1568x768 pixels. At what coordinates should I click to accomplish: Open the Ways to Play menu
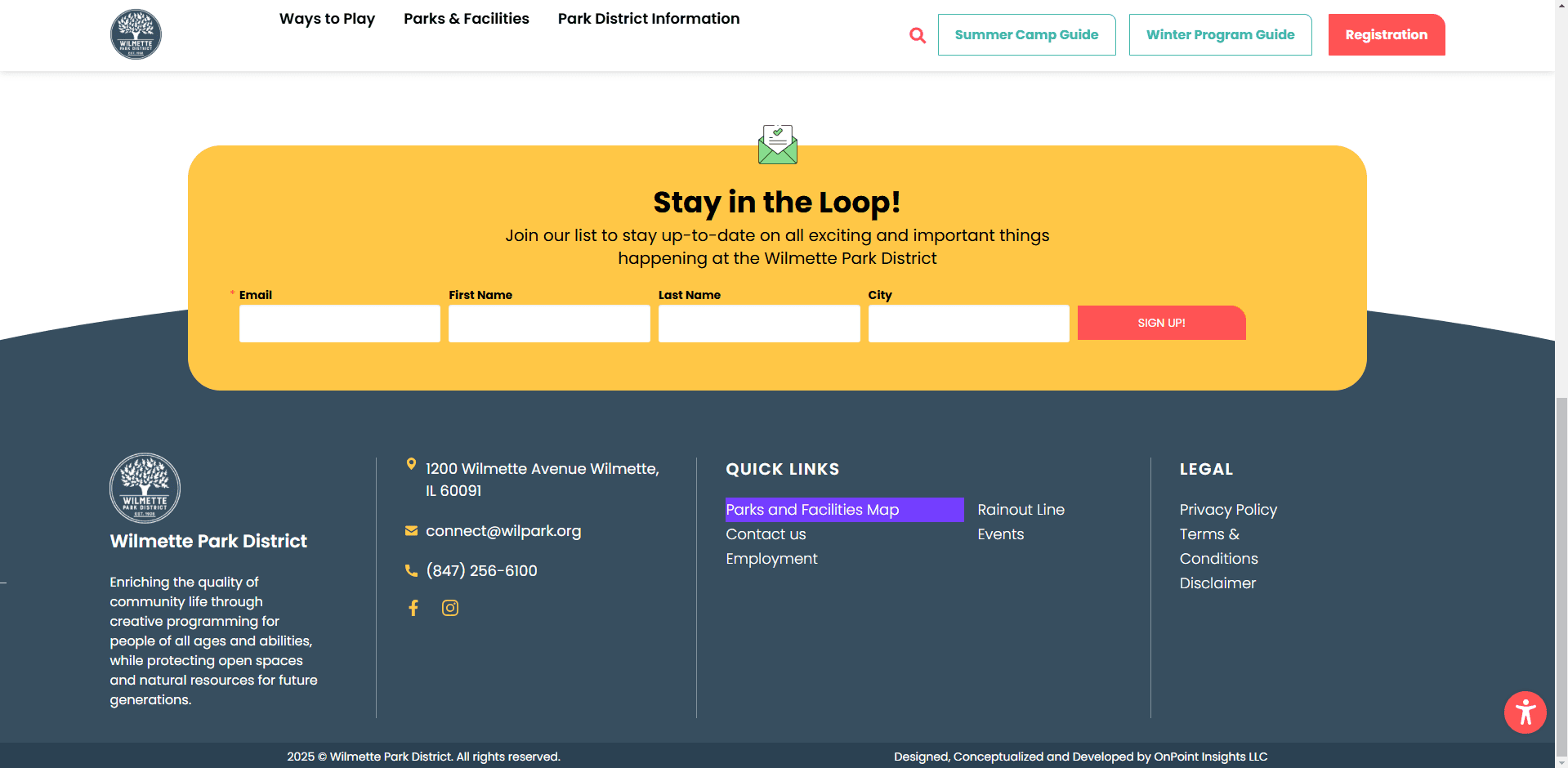[x=327, y=19]
